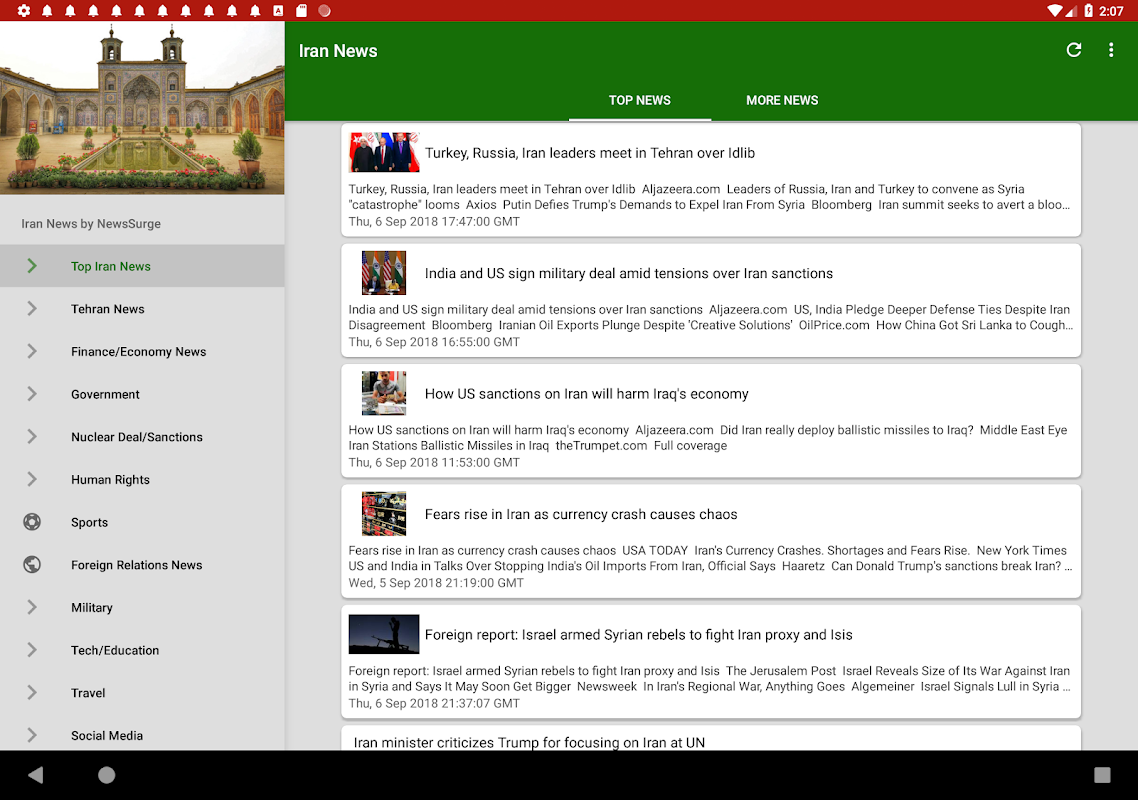The height and width of the screenshot is (800, 1138).
Task: Open Israel armed Syrian rebels headline
Action: click(639, 635)
